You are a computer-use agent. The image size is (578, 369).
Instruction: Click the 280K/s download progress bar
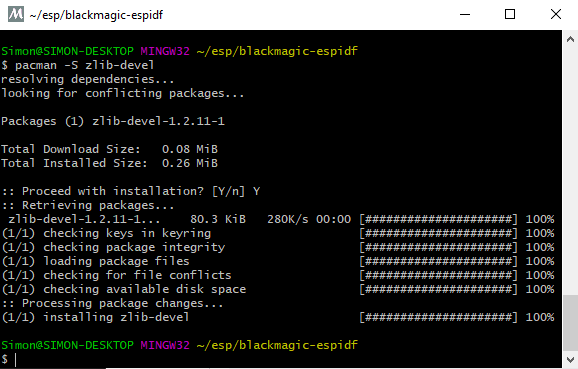(x=439, y=219)
